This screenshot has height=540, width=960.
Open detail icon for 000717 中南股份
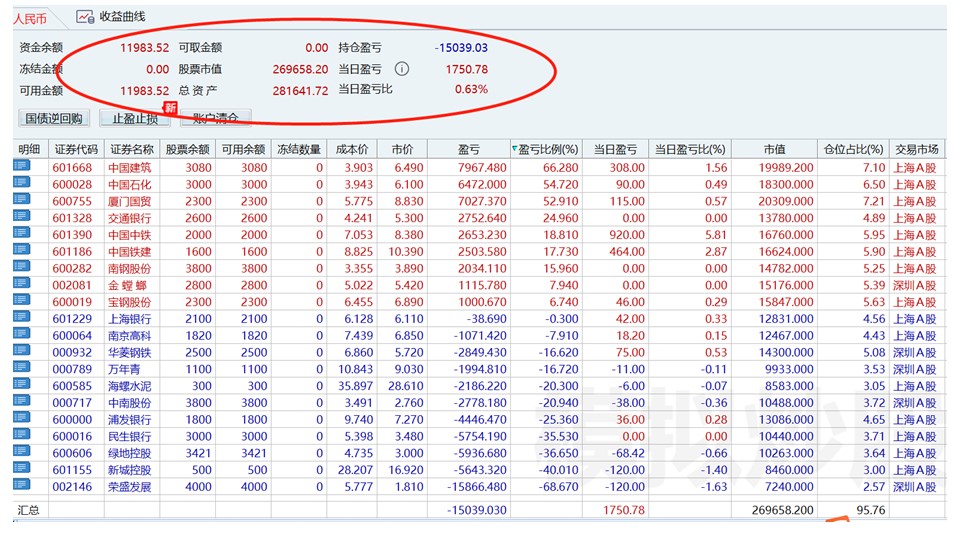pos(21,401)
